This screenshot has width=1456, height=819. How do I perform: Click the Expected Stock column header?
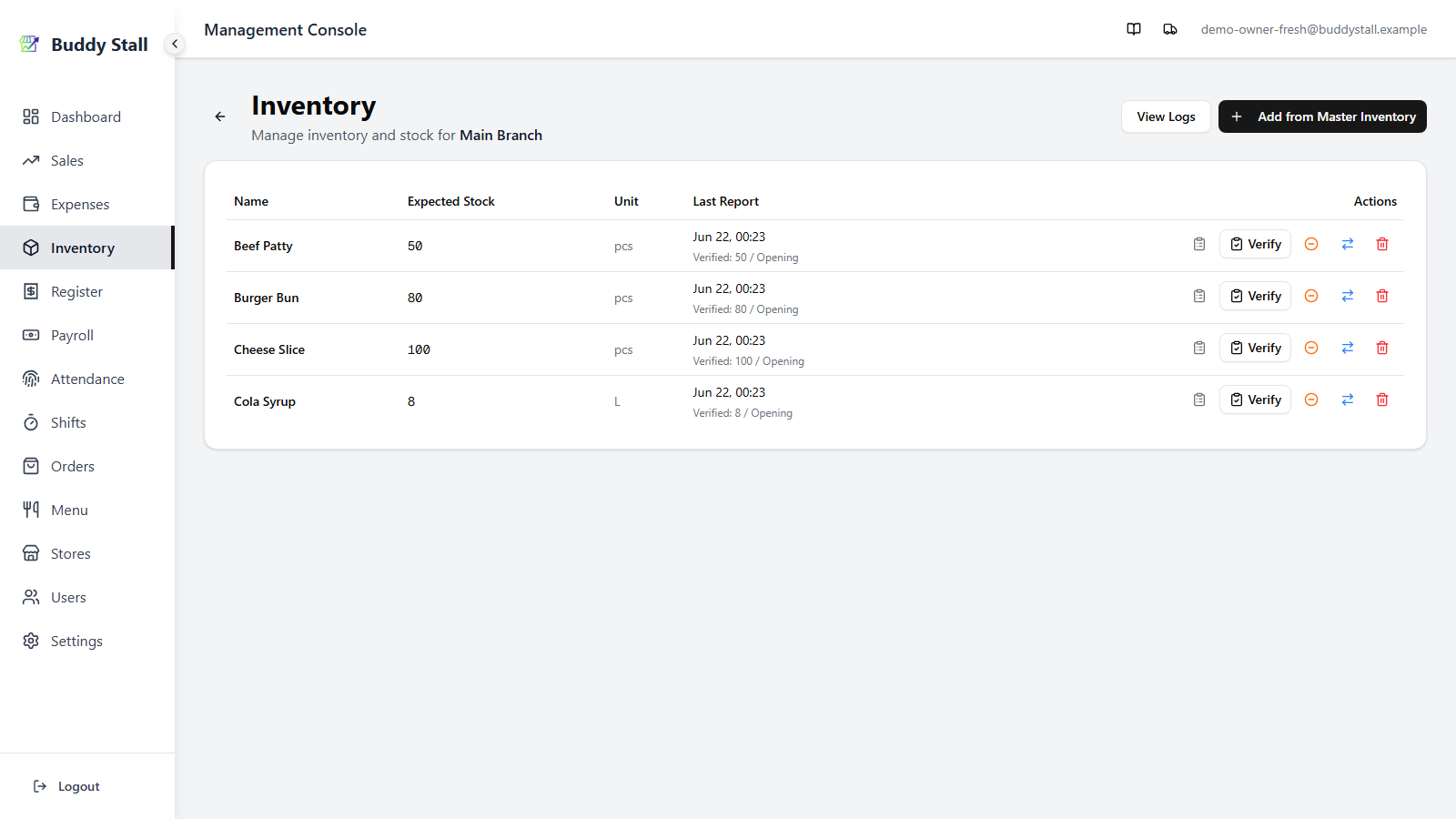click(451, 201)
